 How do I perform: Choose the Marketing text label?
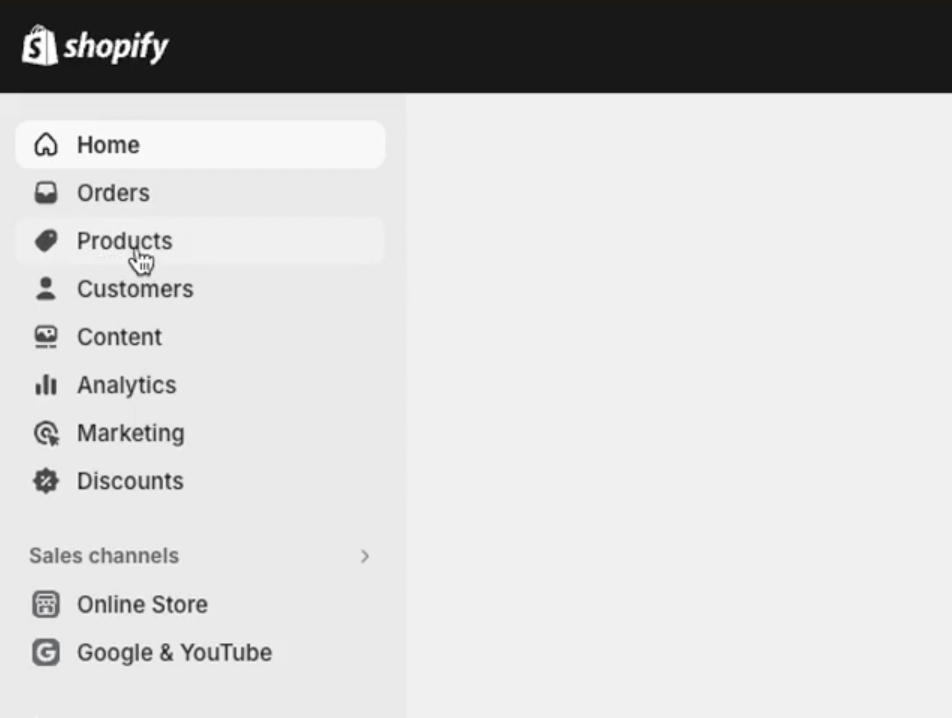(x=131, y=433)
